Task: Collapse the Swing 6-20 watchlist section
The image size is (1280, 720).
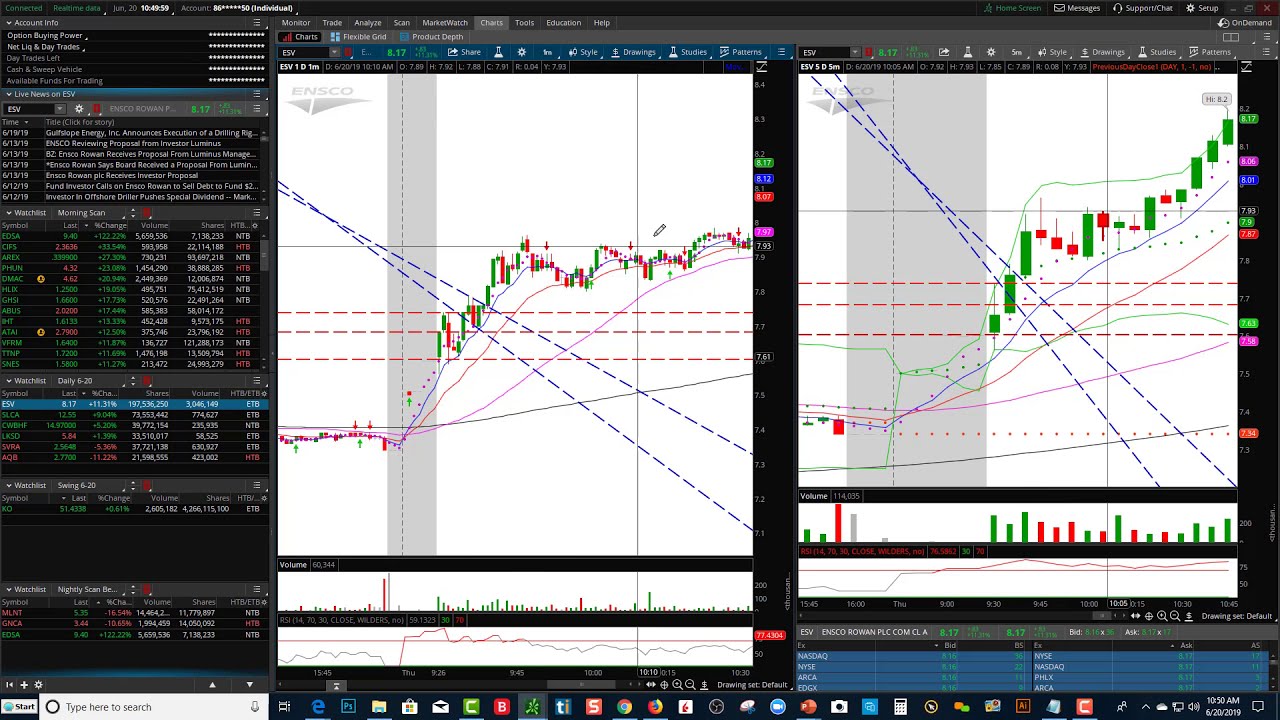Action: point(8,485)
